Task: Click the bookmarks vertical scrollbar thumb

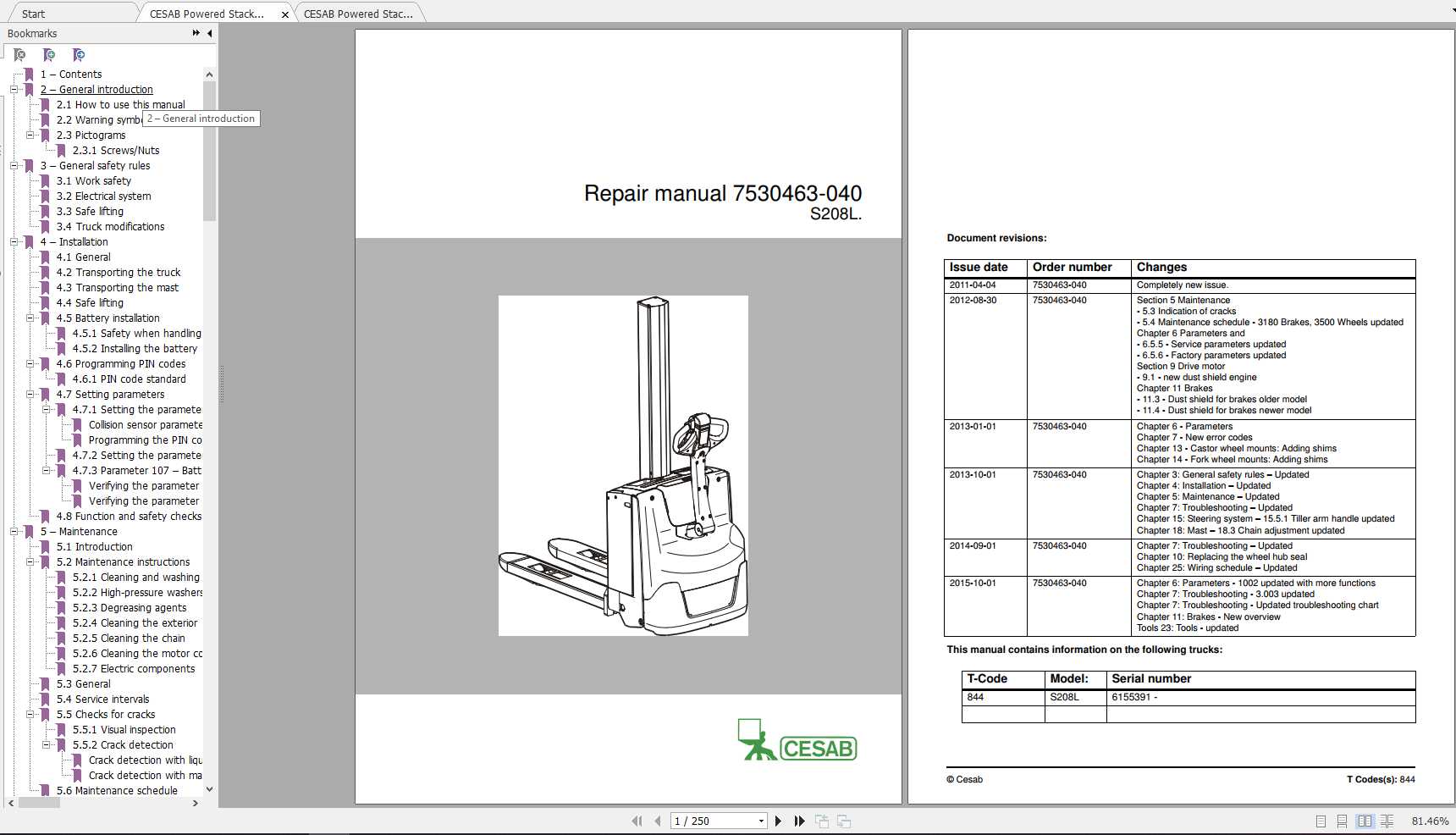Action: 209,151
